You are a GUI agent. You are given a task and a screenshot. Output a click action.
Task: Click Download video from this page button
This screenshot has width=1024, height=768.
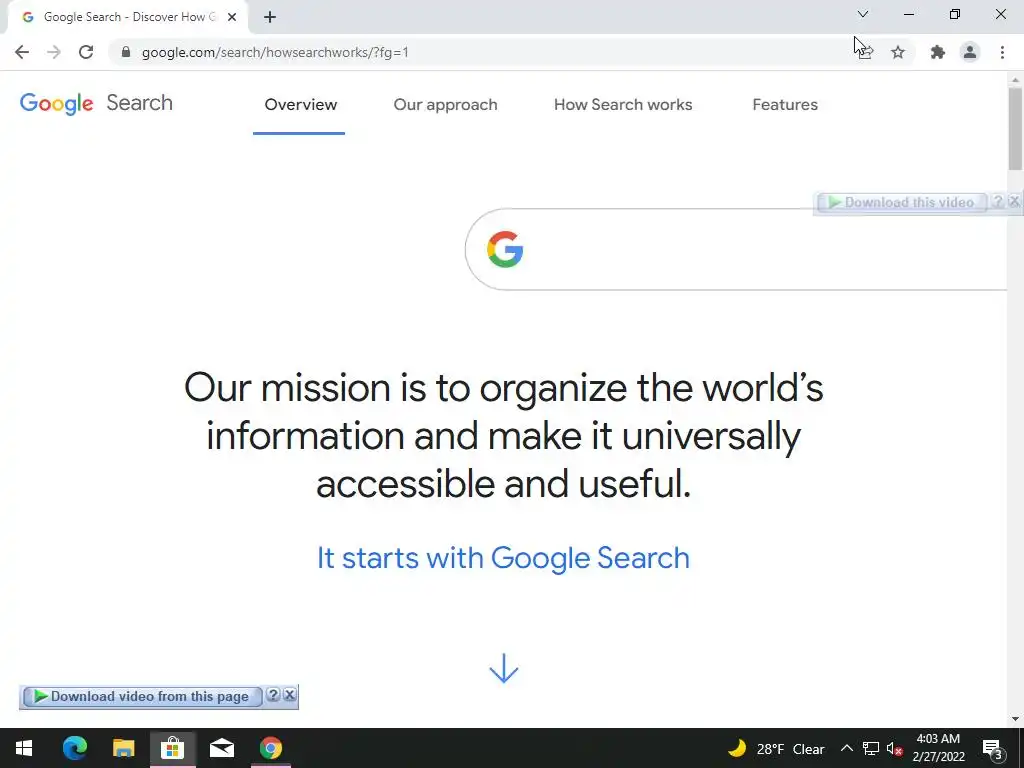142,697
